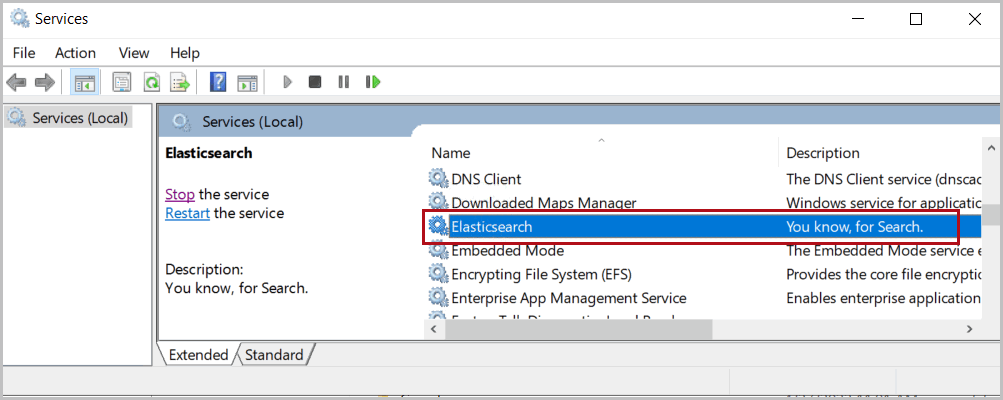The image size is (1003, 400).
Task: Open Properties toolbar icon
Action: coord(122,82)
